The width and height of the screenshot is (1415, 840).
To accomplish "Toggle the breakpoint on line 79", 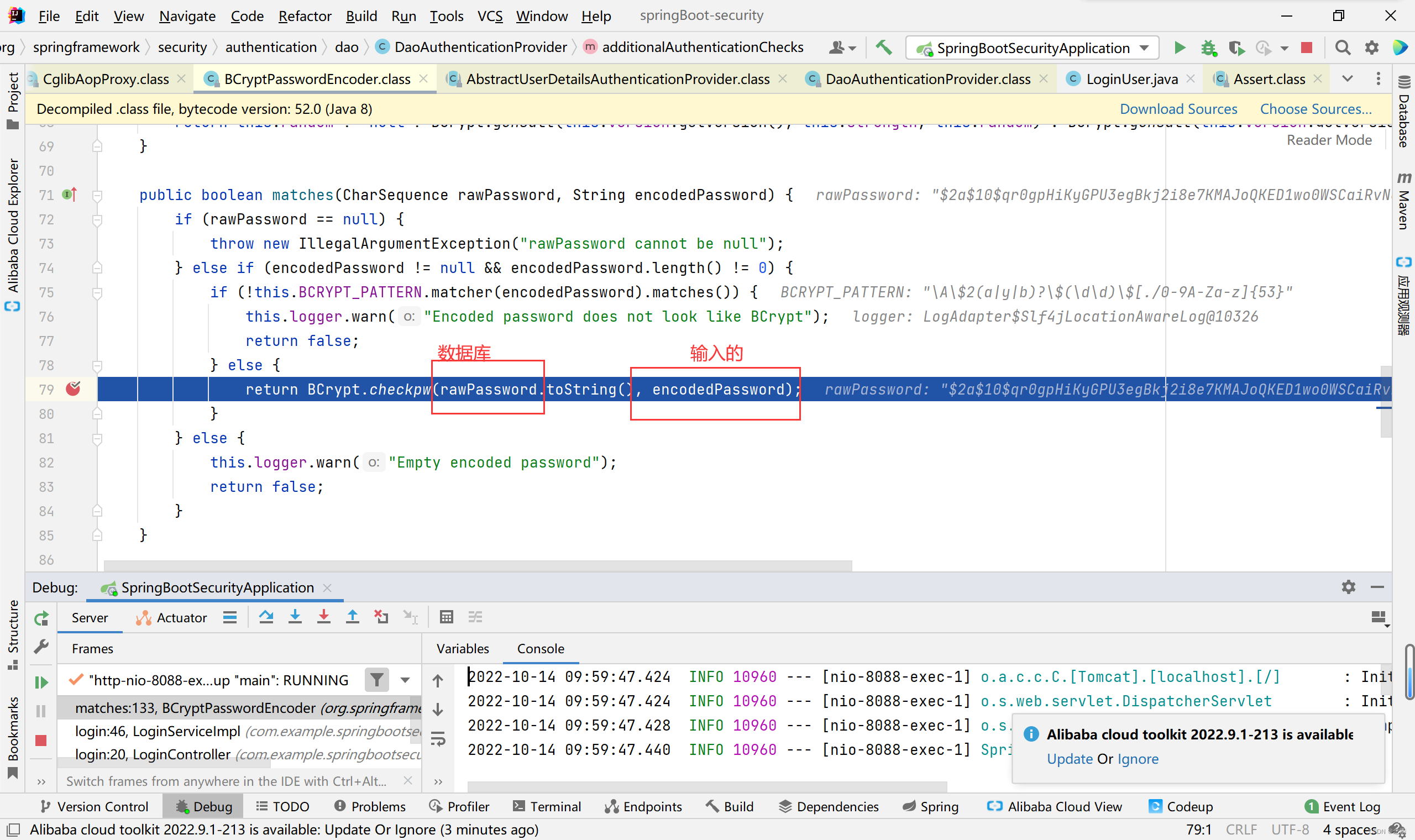I will pyautogui.click(x=73, y=389).
